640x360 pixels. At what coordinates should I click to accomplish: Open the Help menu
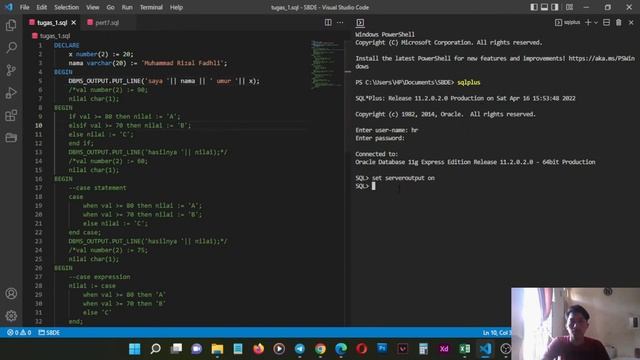(176, 7)
